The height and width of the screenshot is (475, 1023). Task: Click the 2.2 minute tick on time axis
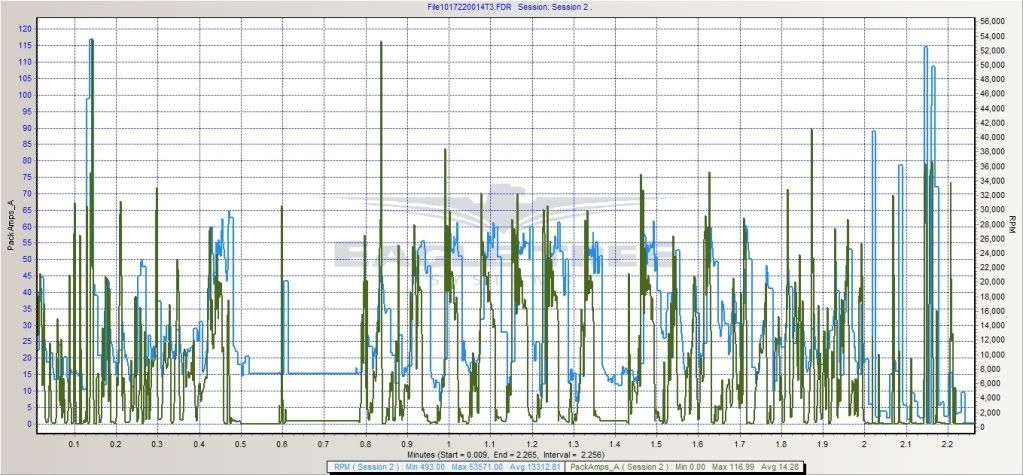945,443
